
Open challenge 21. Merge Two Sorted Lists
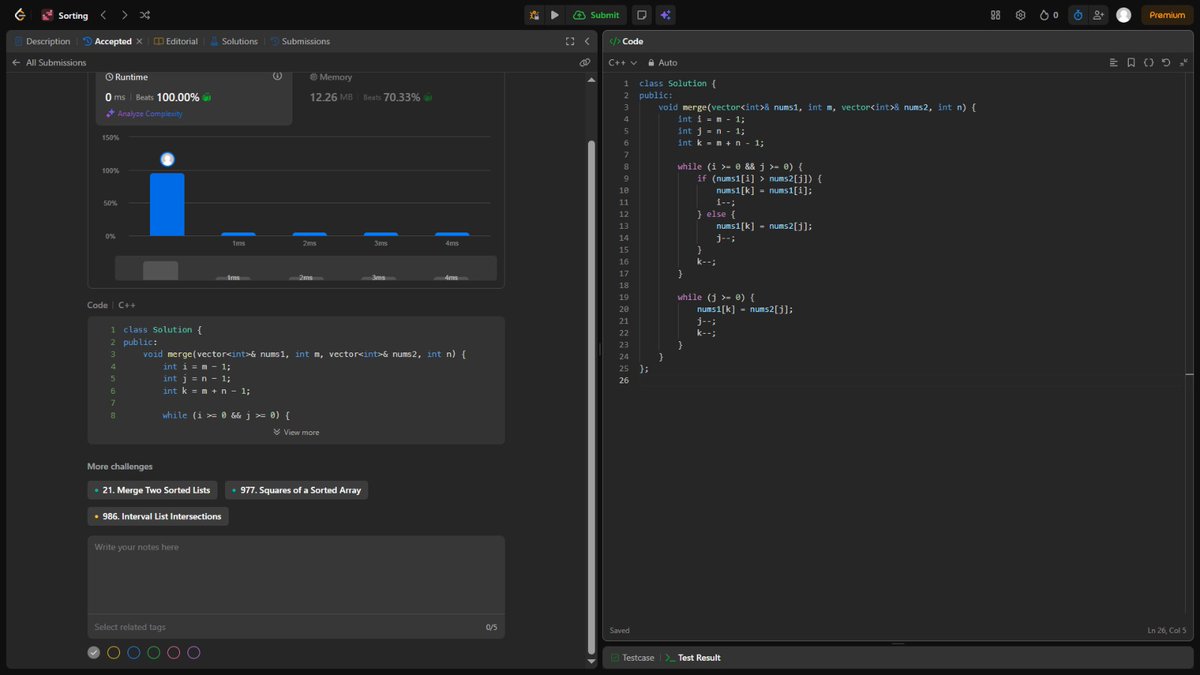tap(152, 490)
